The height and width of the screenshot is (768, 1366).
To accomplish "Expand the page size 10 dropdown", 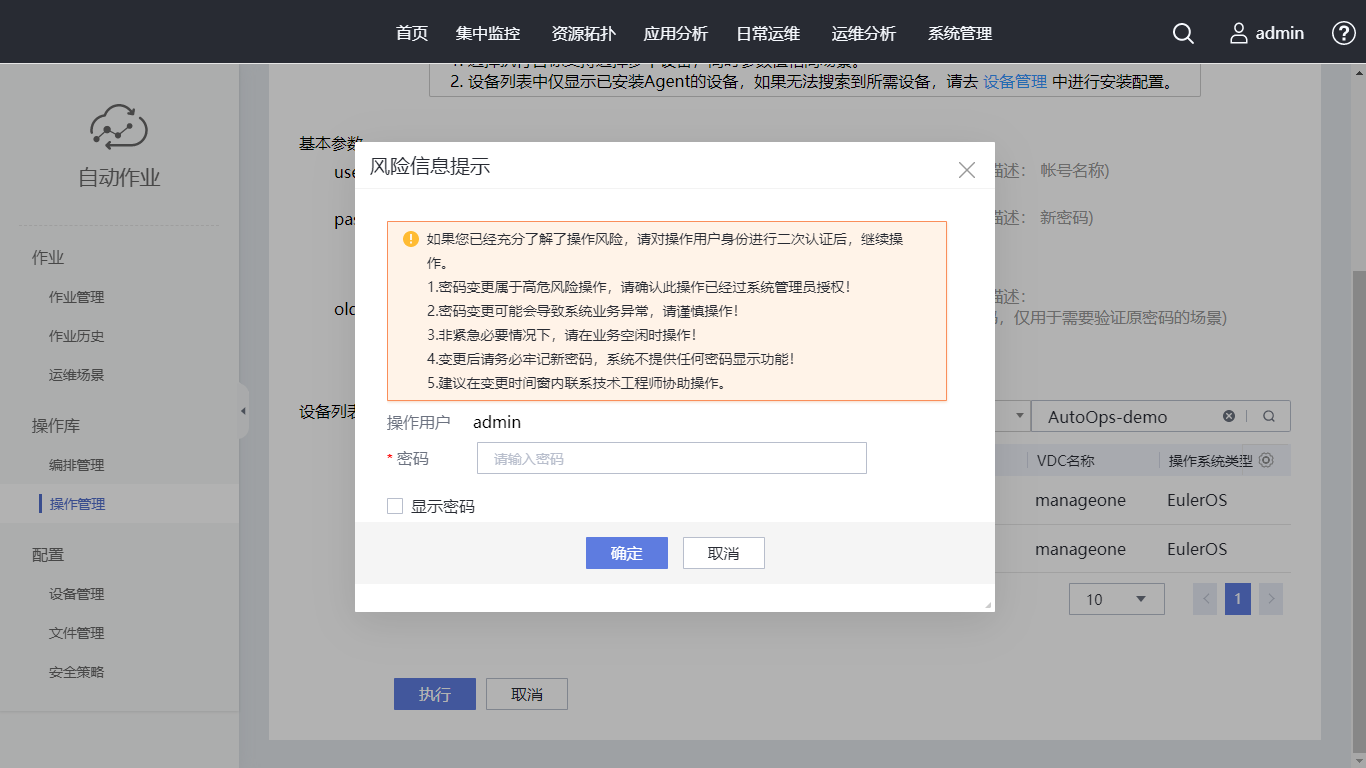I will (1116, 599).
